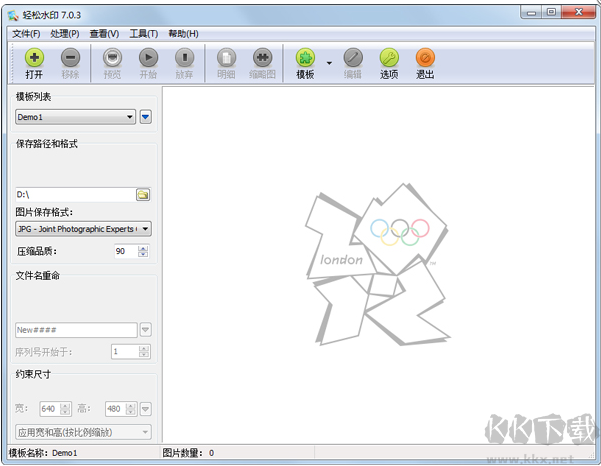The width and height of the screenshot is (601, 466).
Task: Open the JPG image format dropdown
Action: coord(83,229)
